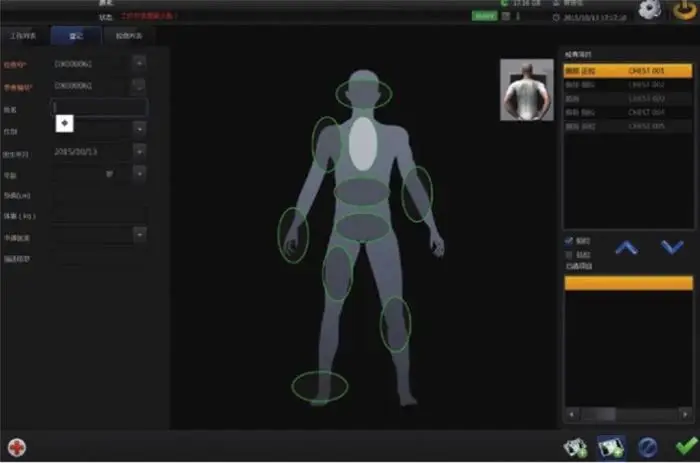Click the first add-image icon in bottom bar
Image resolution: width=700 pixels, height=463 pixels.
click(576, 446)
